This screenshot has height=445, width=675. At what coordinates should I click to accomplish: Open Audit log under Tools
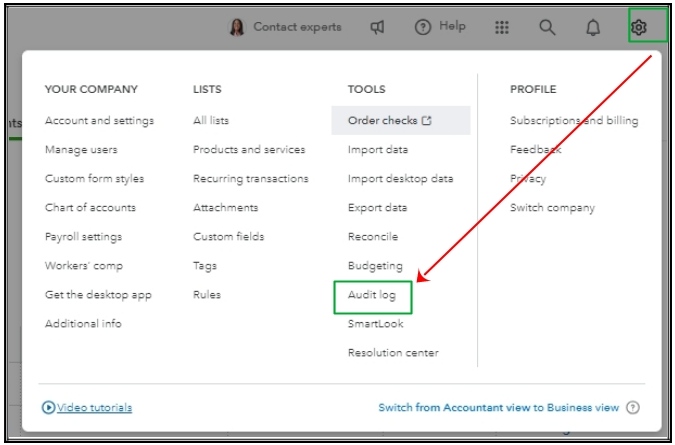[373, 296]
